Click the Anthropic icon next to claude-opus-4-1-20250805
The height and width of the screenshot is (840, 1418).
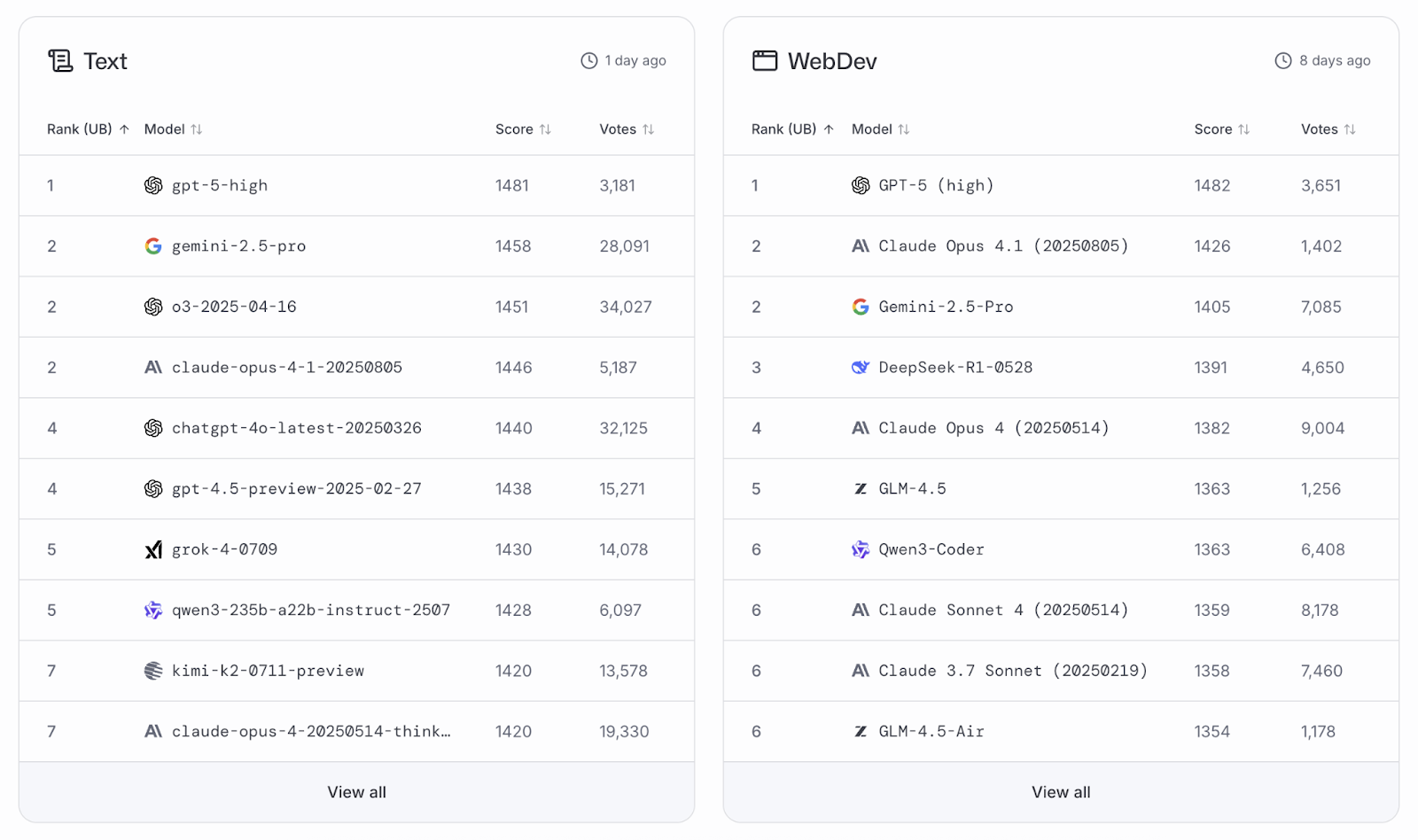[x=152, y=367]
